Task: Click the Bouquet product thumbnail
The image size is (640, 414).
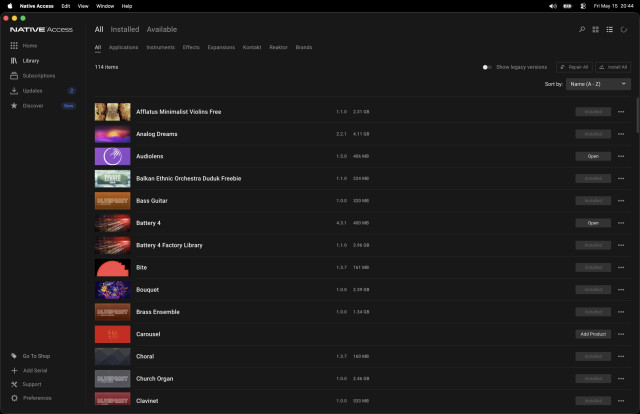Action: pos(113,290)
